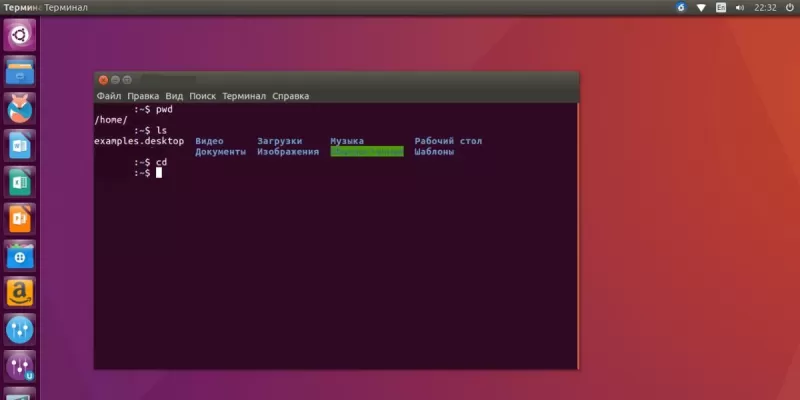The image size is (800, 400).
Task: Open System Settings from the dock
Action: point(20,330)
